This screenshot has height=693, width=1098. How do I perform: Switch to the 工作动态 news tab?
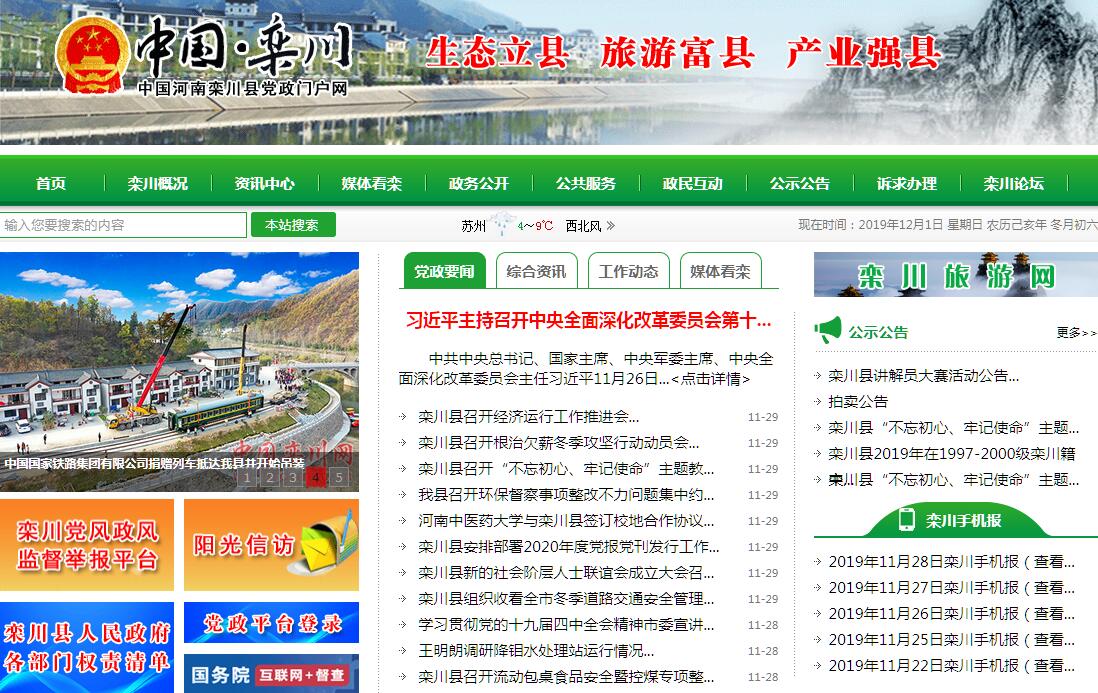(628, 271)
